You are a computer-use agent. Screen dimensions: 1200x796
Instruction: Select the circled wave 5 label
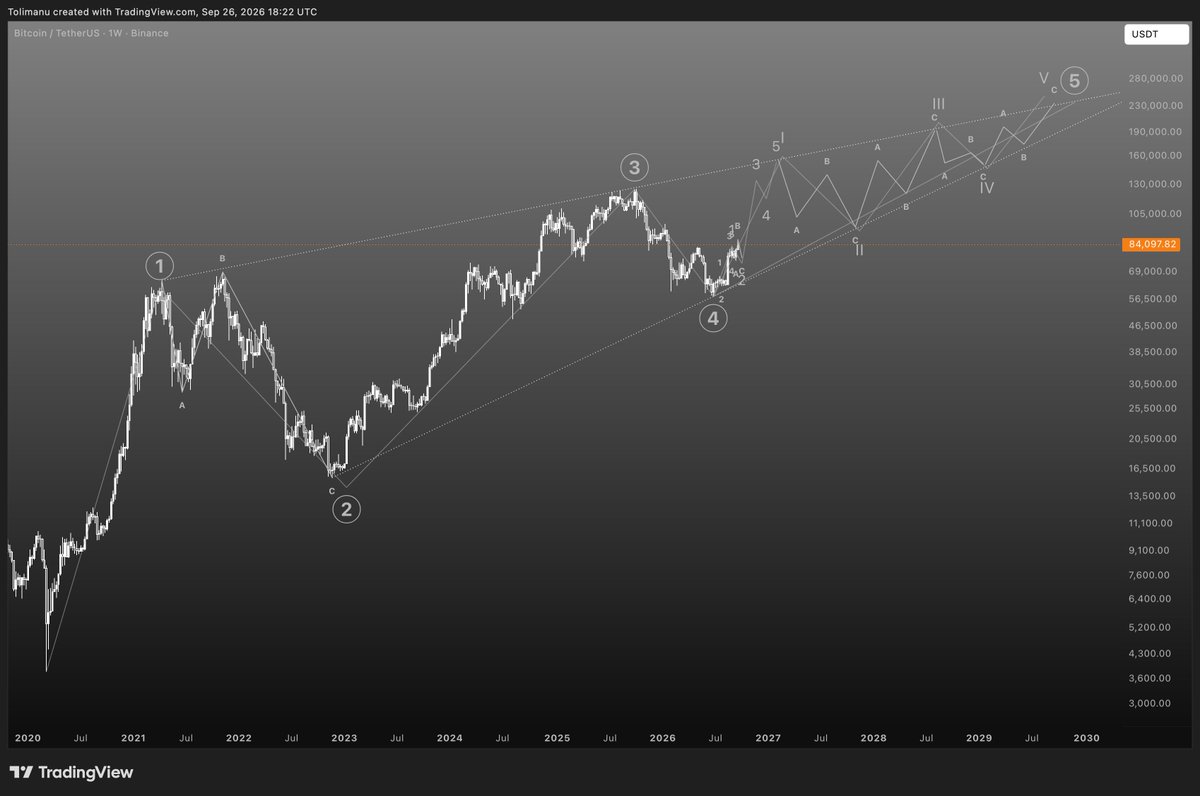coord(1074,80)
